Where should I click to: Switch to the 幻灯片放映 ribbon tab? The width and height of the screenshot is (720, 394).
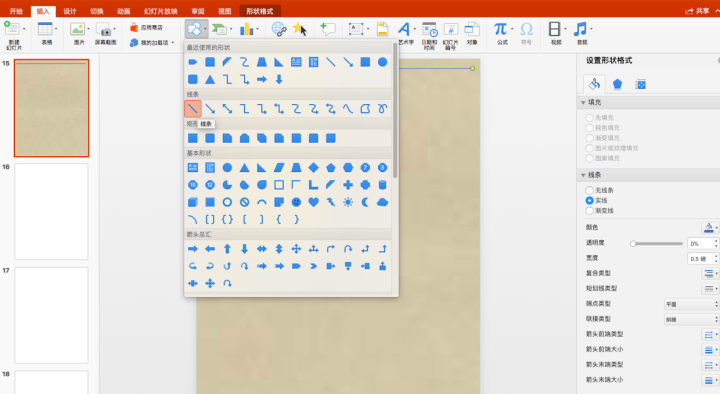click(x=160, y=11)
